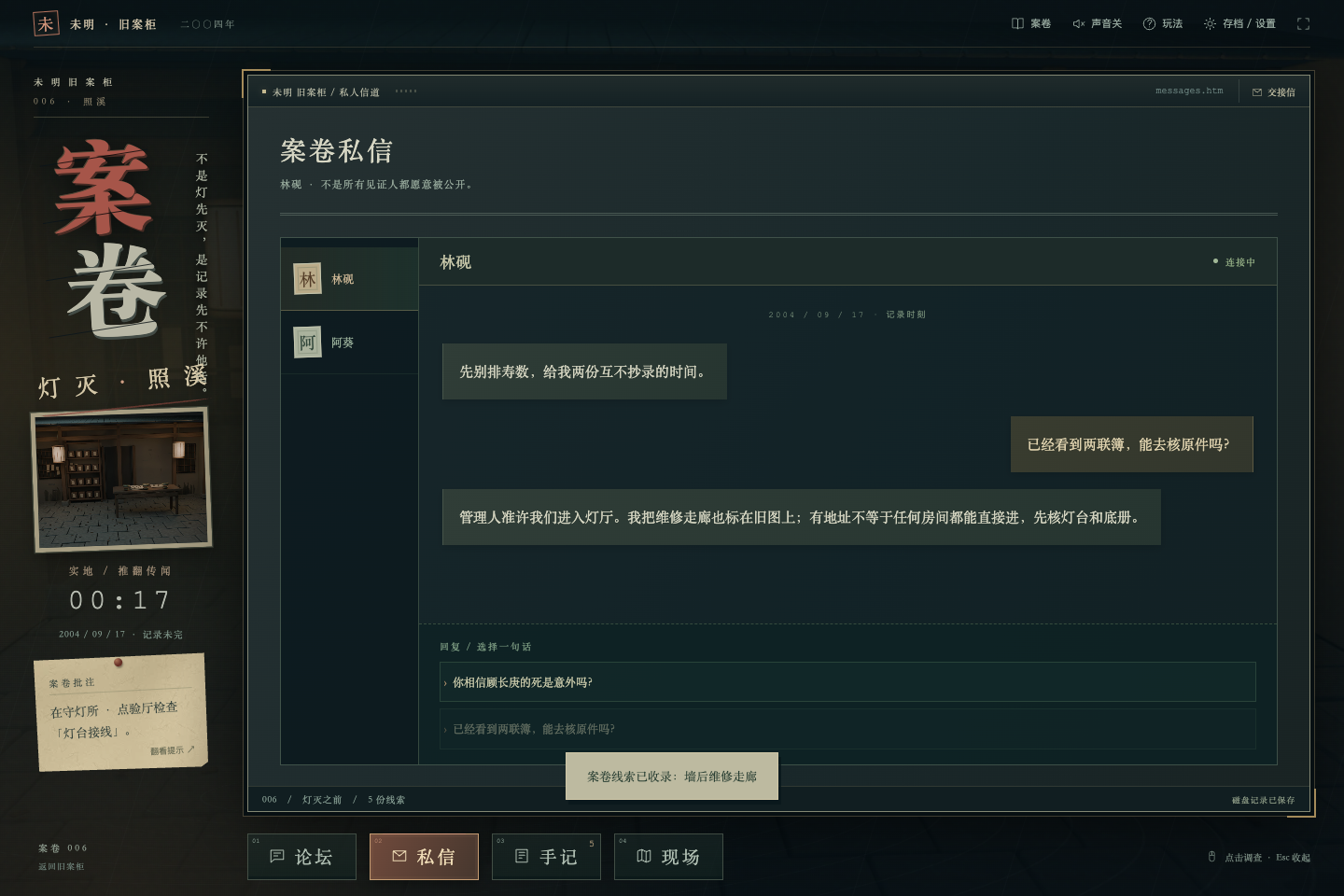This screenshot has height=896, width=1344.
Task: Choose reply 你相信顾长庚的死是意外吗?
Action: [x=847, y=682]
